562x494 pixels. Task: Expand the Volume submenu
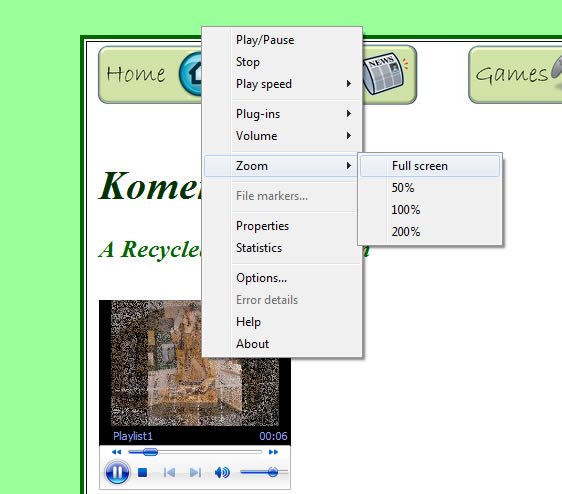pyautogui.click(x=282, y=136)
